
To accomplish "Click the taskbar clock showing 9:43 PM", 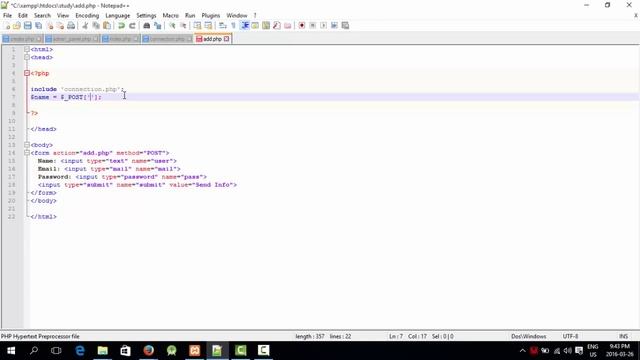I will (620, 351).
